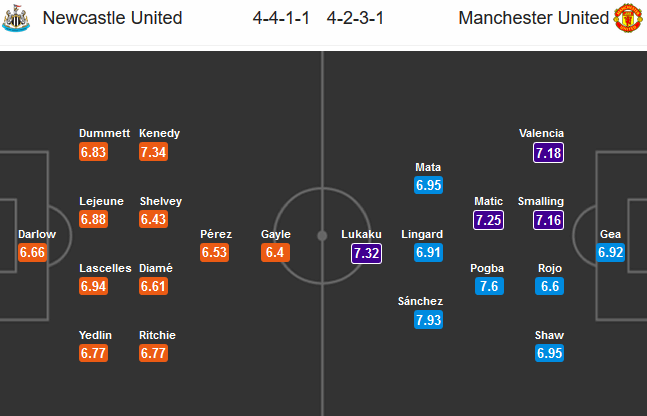
Task: Select Matic's 7.25 rating badge
Action: tap(488, 220)
